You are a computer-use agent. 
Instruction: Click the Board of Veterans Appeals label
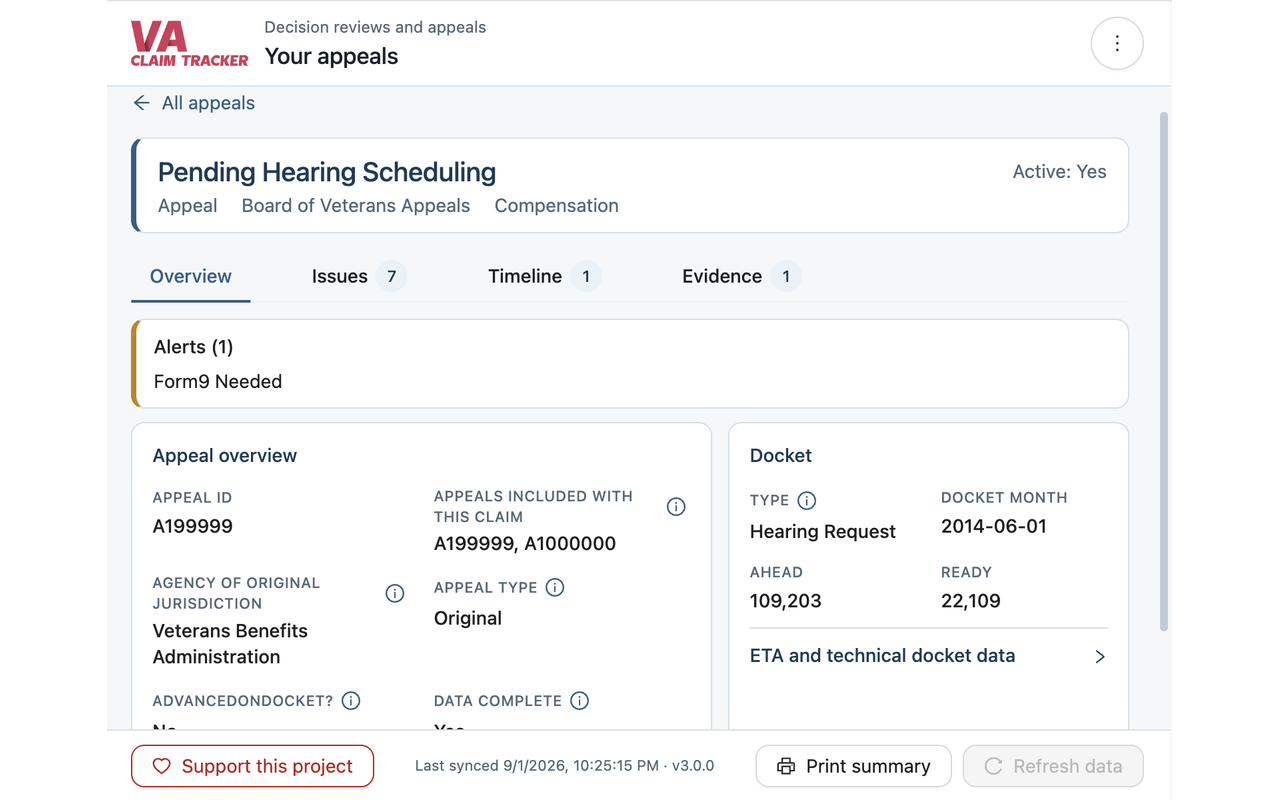click(356, 206)
